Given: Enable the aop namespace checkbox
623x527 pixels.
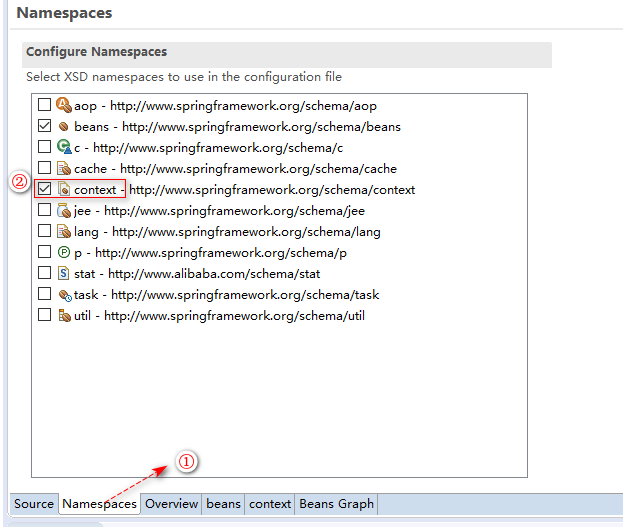Looking at the screenshot, I should [x=44, y=105].
